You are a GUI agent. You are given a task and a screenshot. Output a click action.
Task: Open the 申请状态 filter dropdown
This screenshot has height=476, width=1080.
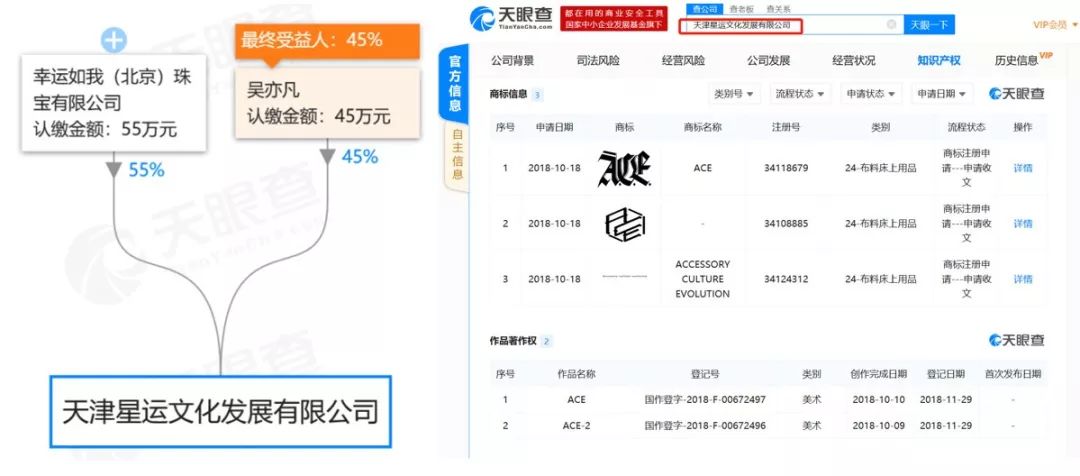[x=871, y=94]
